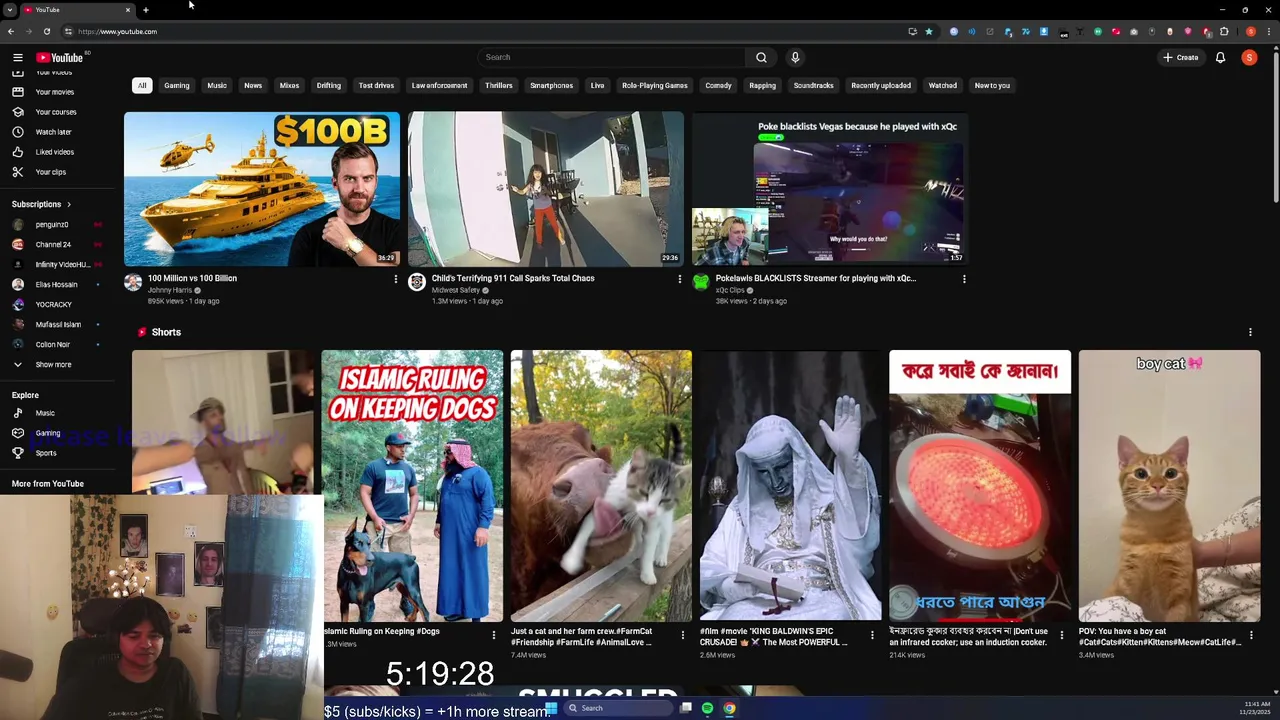Select the Law enforcement filter chip
Image resolution: width=1280 pixels, height=720 pixels.
[439, 86]
